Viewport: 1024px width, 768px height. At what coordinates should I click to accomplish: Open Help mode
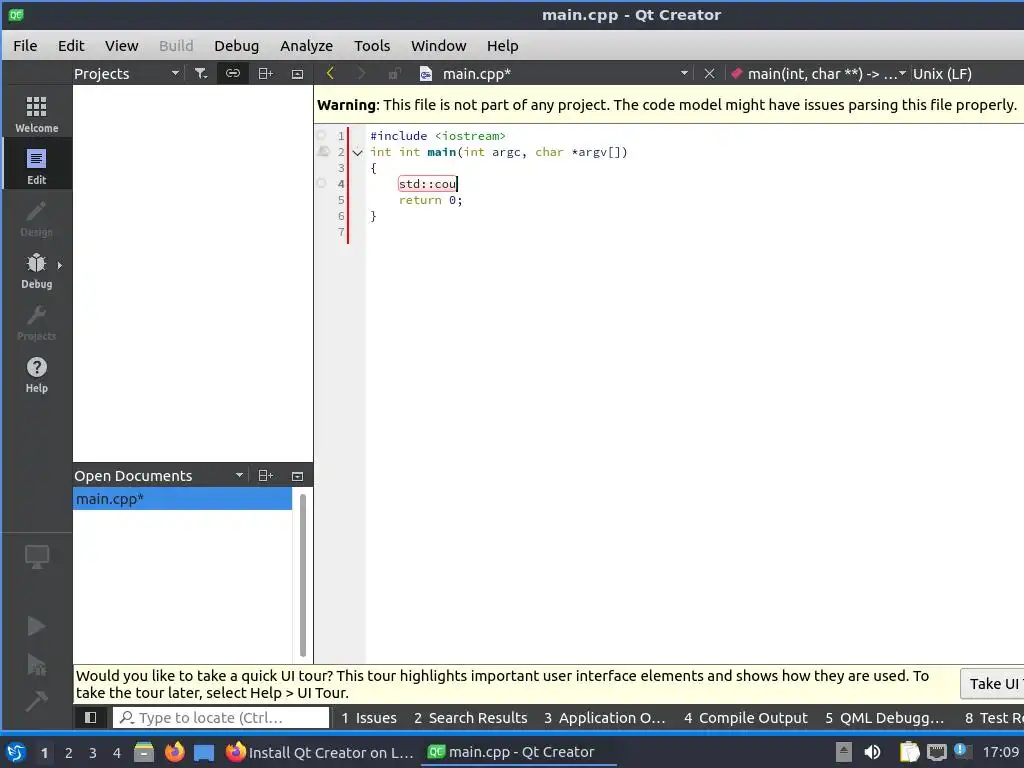tap(37, 375)
